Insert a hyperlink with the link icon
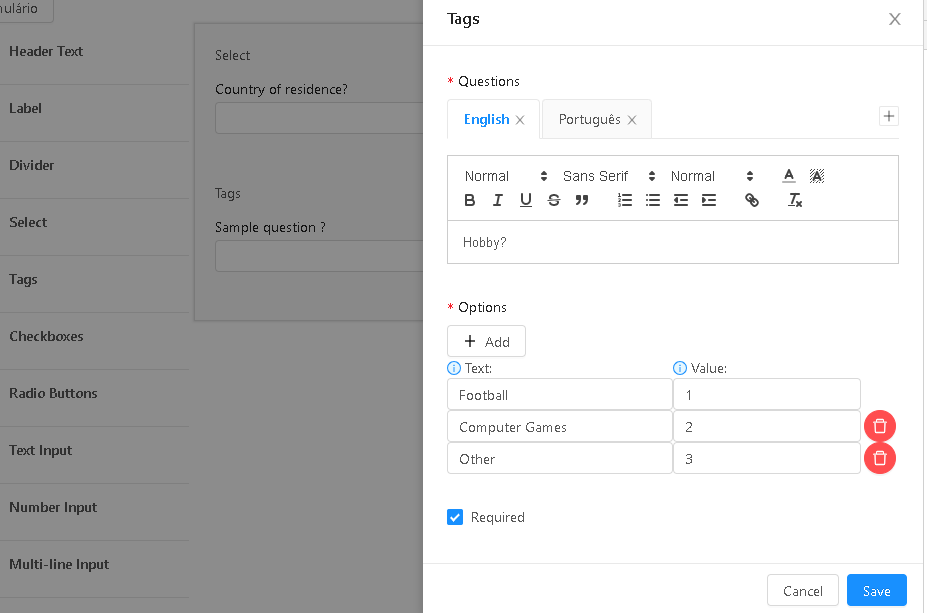 [751, 200]
